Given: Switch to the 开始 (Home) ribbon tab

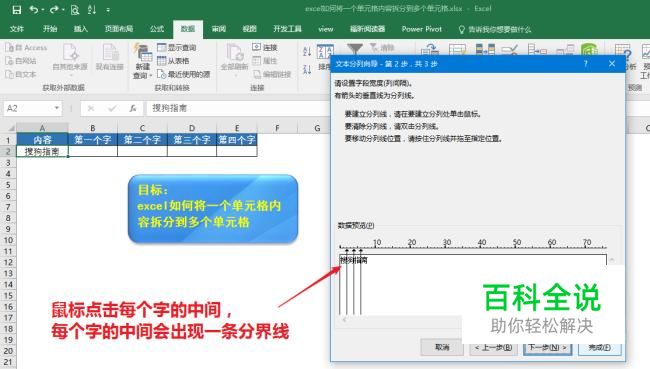Looking at the screenshot, I should tap(50, 29).
